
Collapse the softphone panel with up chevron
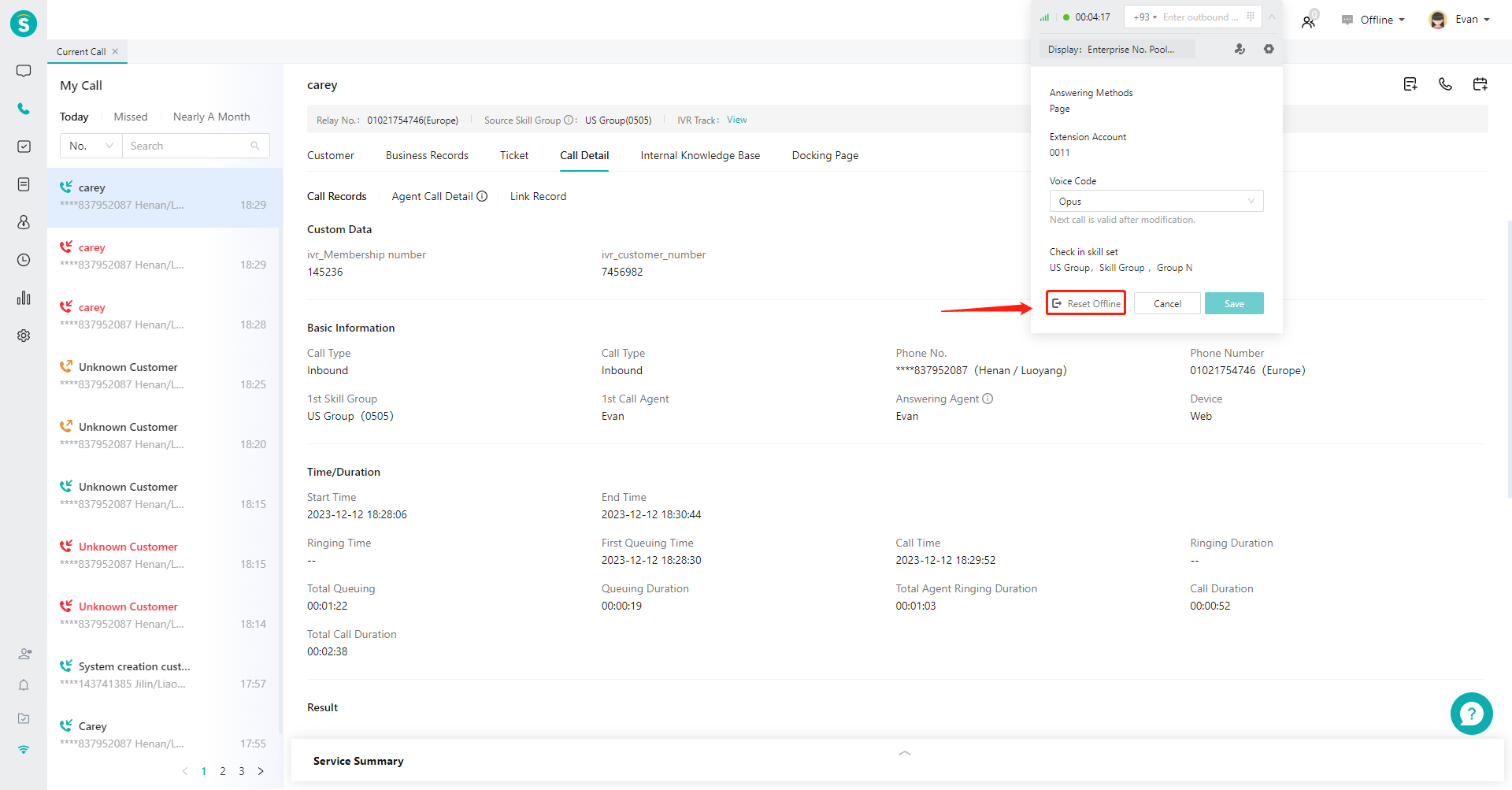1271,17
